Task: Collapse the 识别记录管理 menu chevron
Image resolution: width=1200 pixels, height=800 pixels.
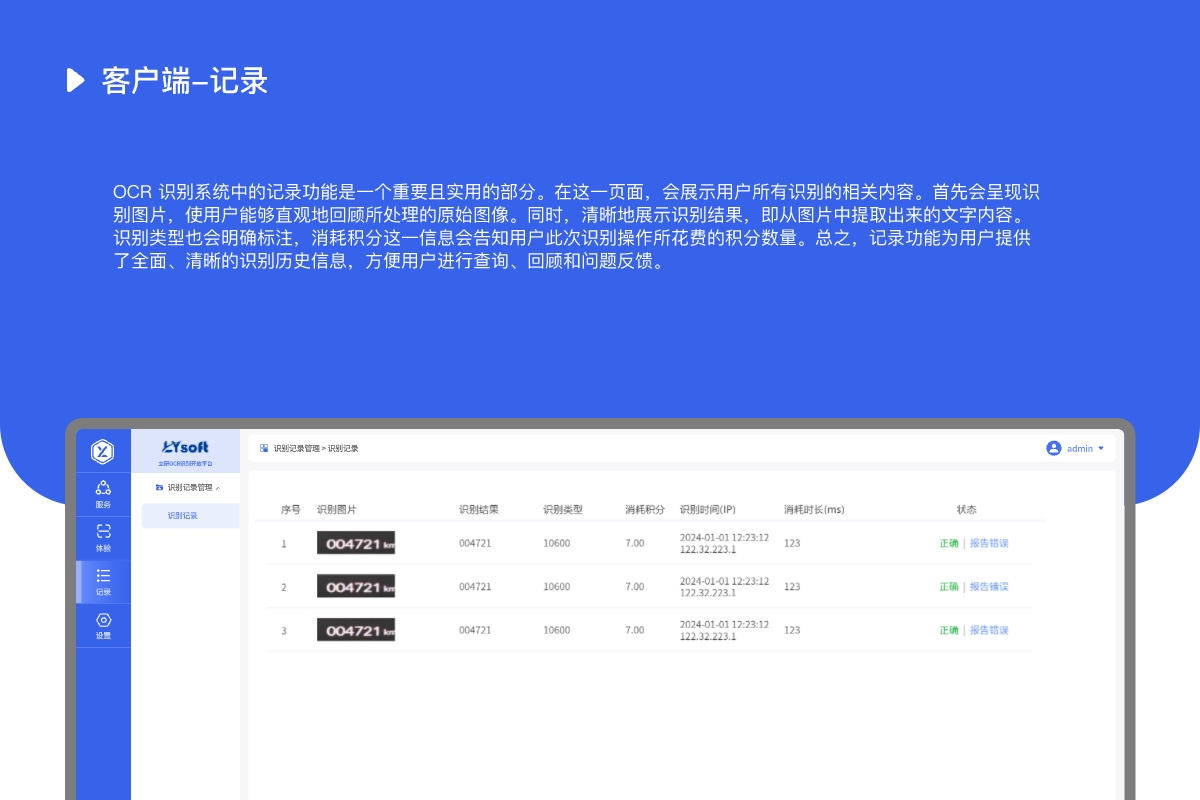Action: (218, 488)
